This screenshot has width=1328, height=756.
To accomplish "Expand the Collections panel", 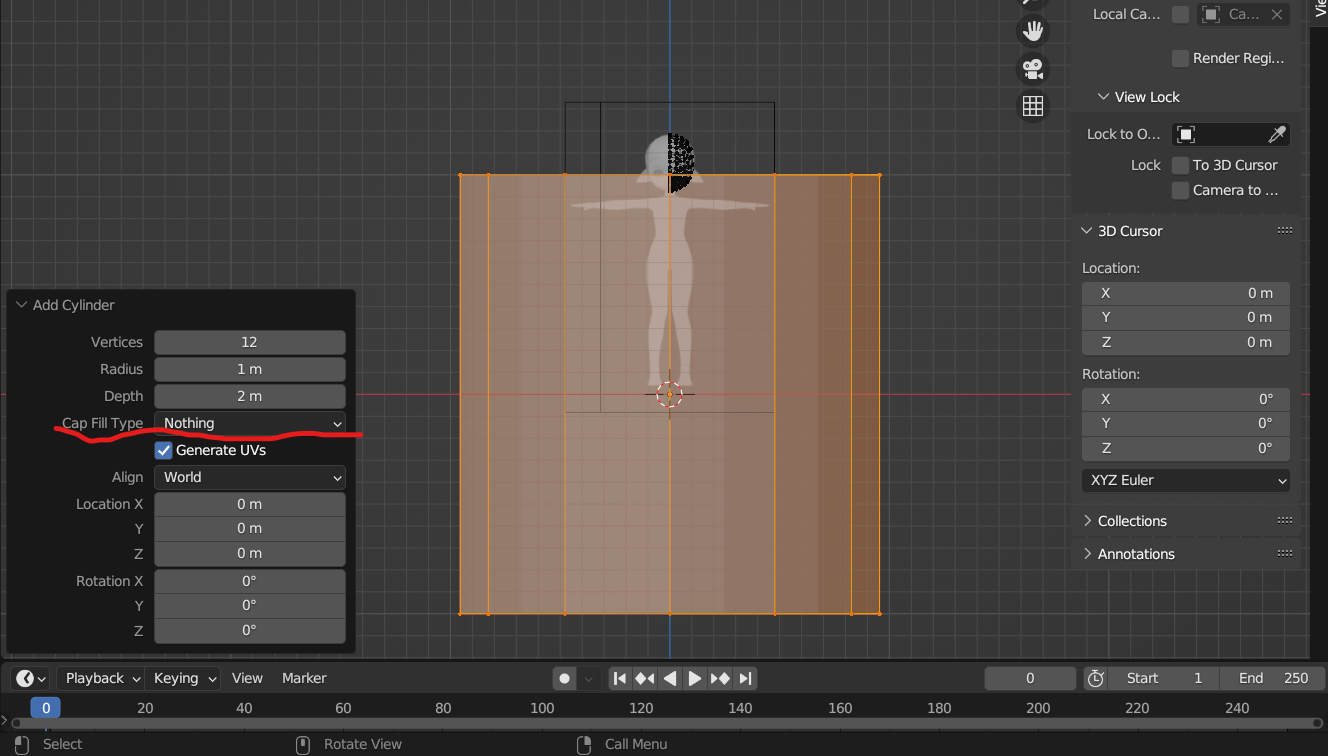I will [1131, 521].
